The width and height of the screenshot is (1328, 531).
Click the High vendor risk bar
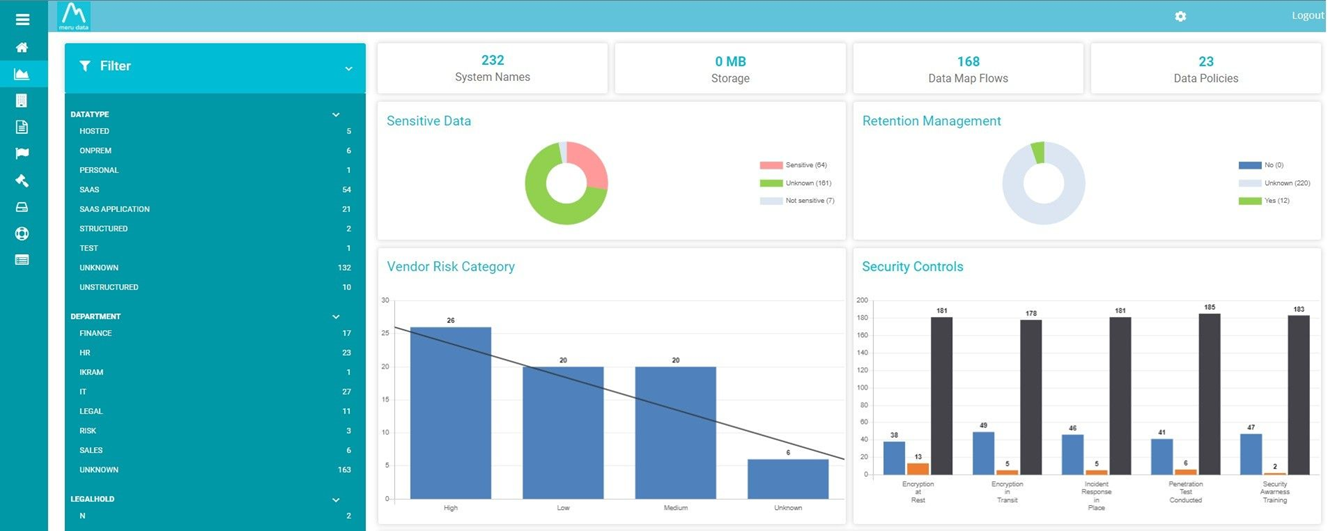pos(451,413)
